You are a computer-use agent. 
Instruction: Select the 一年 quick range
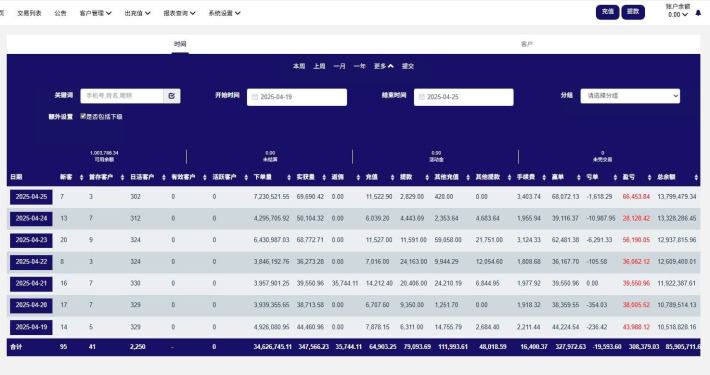pos(360,66)
